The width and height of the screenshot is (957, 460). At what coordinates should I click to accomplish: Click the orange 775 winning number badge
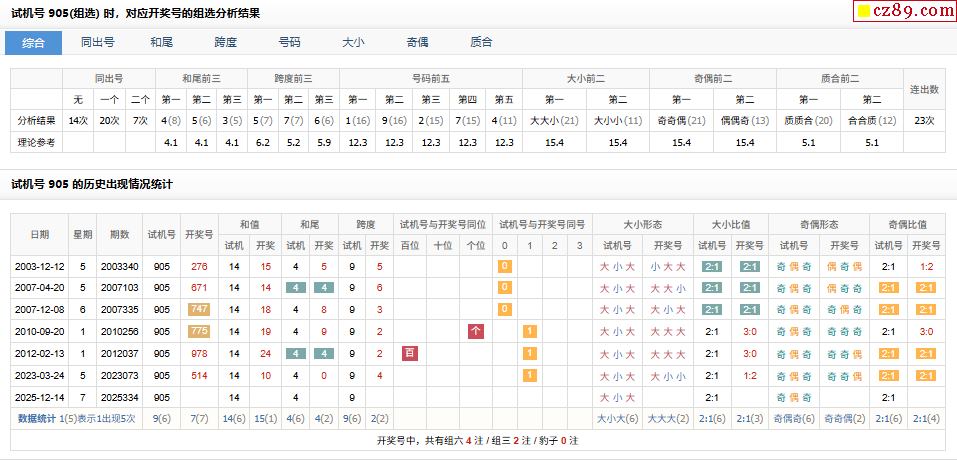click(199, 331)
